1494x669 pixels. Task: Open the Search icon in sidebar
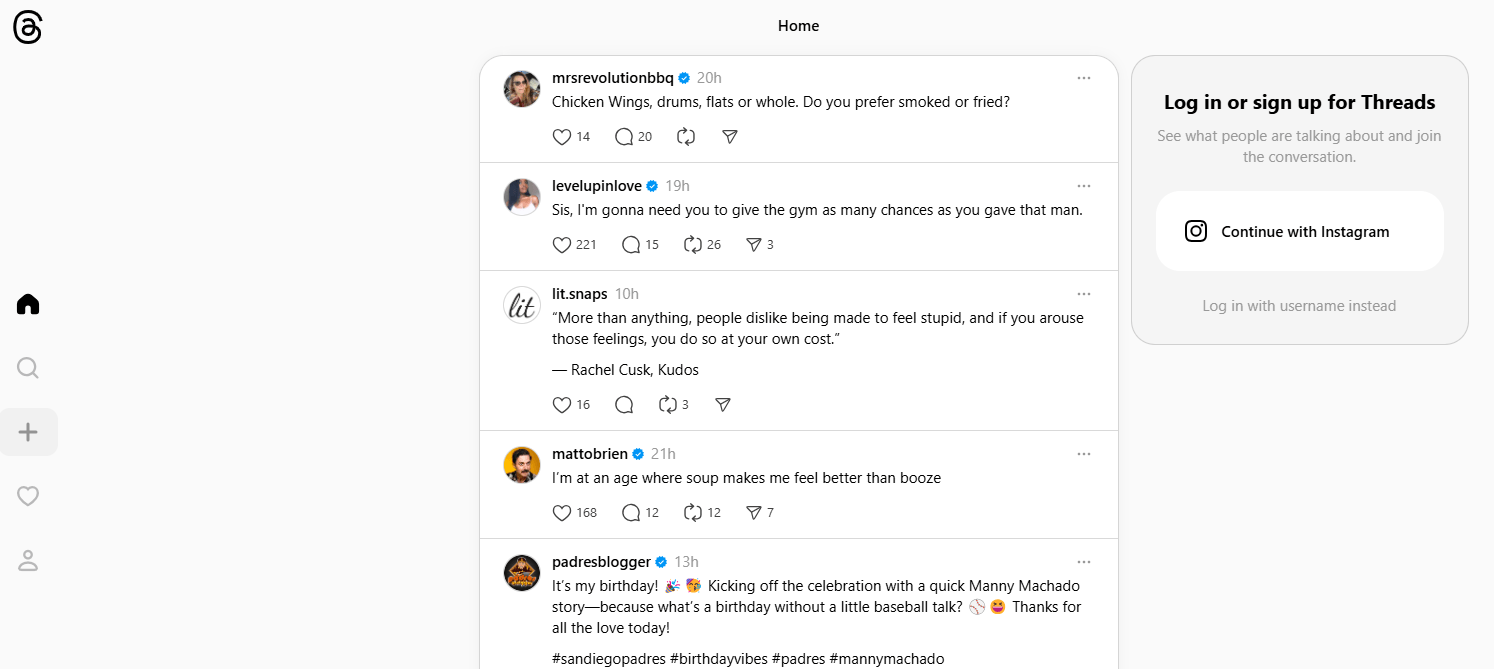click(28, 368)
